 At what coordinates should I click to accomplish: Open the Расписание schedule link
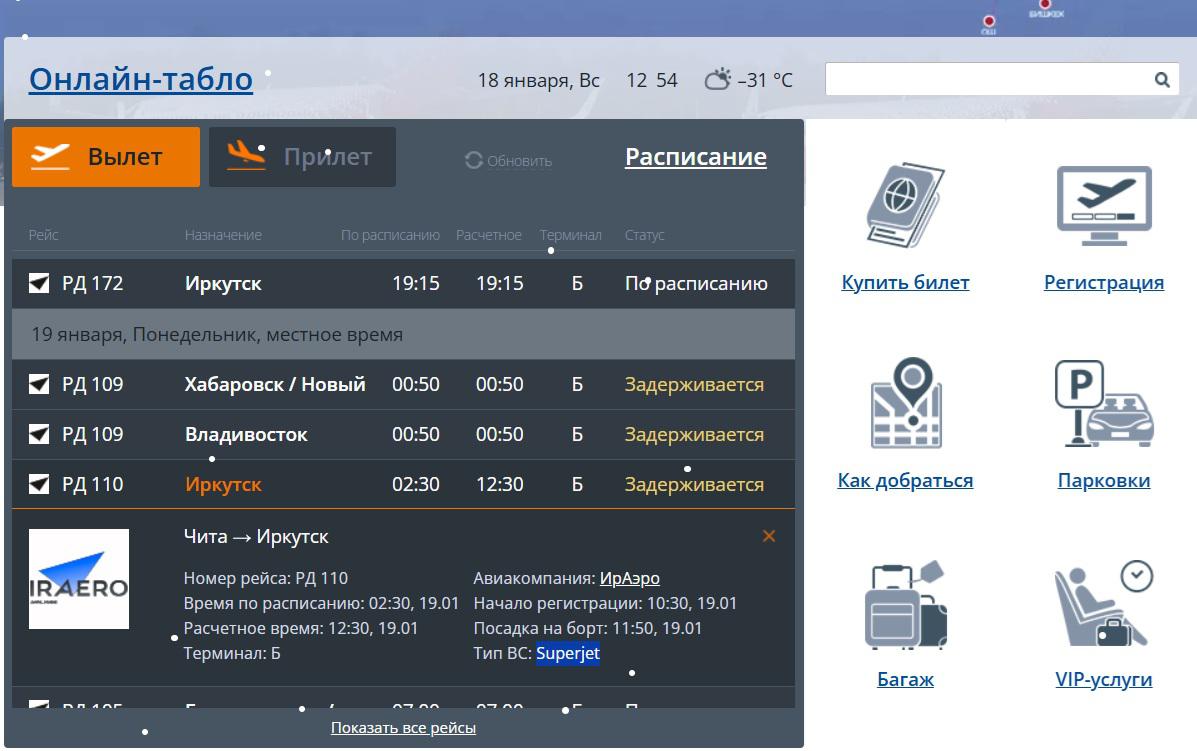pos(695,157)
